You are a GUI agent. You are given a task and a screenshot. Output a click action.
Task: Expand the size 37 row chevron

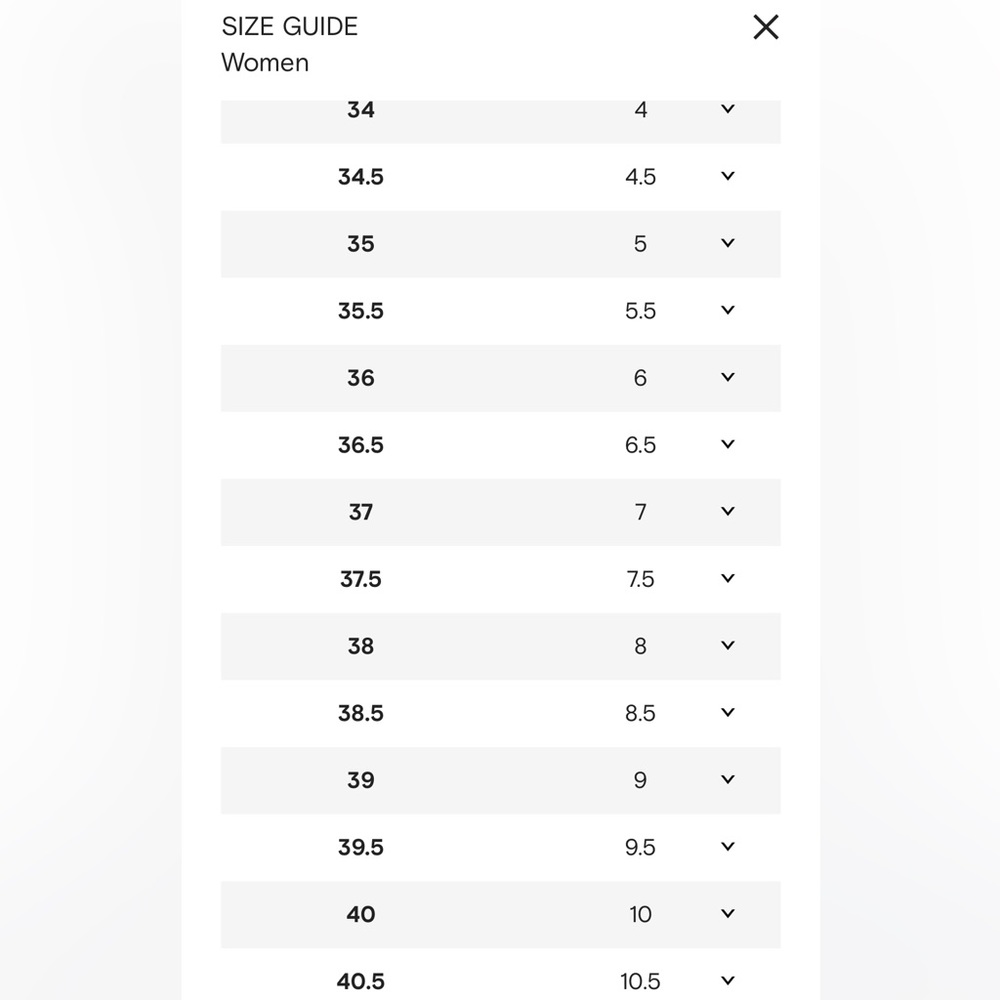coord(728,511)
